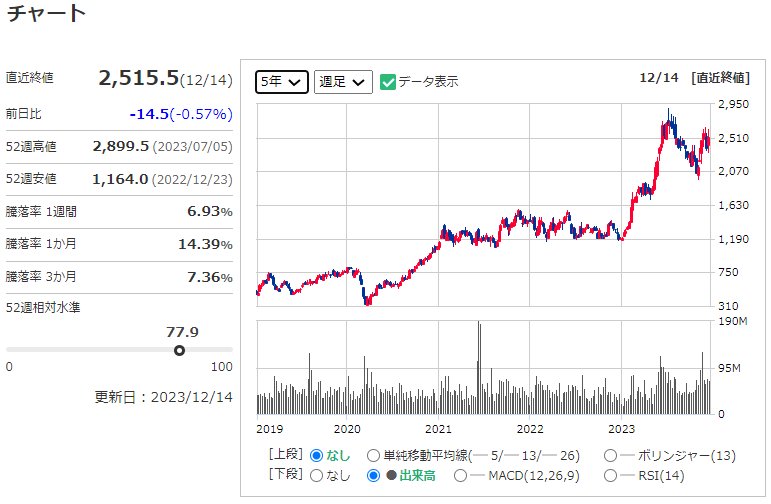
Task: Select the 出来高 volume radio button
Action: pos(373,475)
